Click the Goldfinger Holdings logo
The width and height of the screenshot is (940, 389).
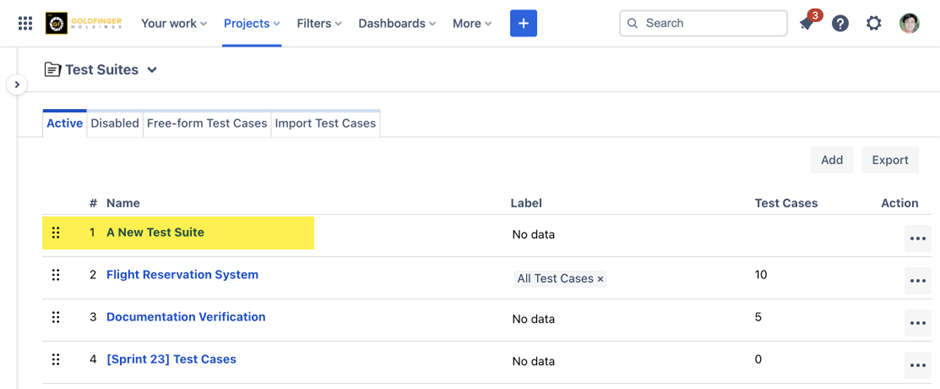(84, 23)
